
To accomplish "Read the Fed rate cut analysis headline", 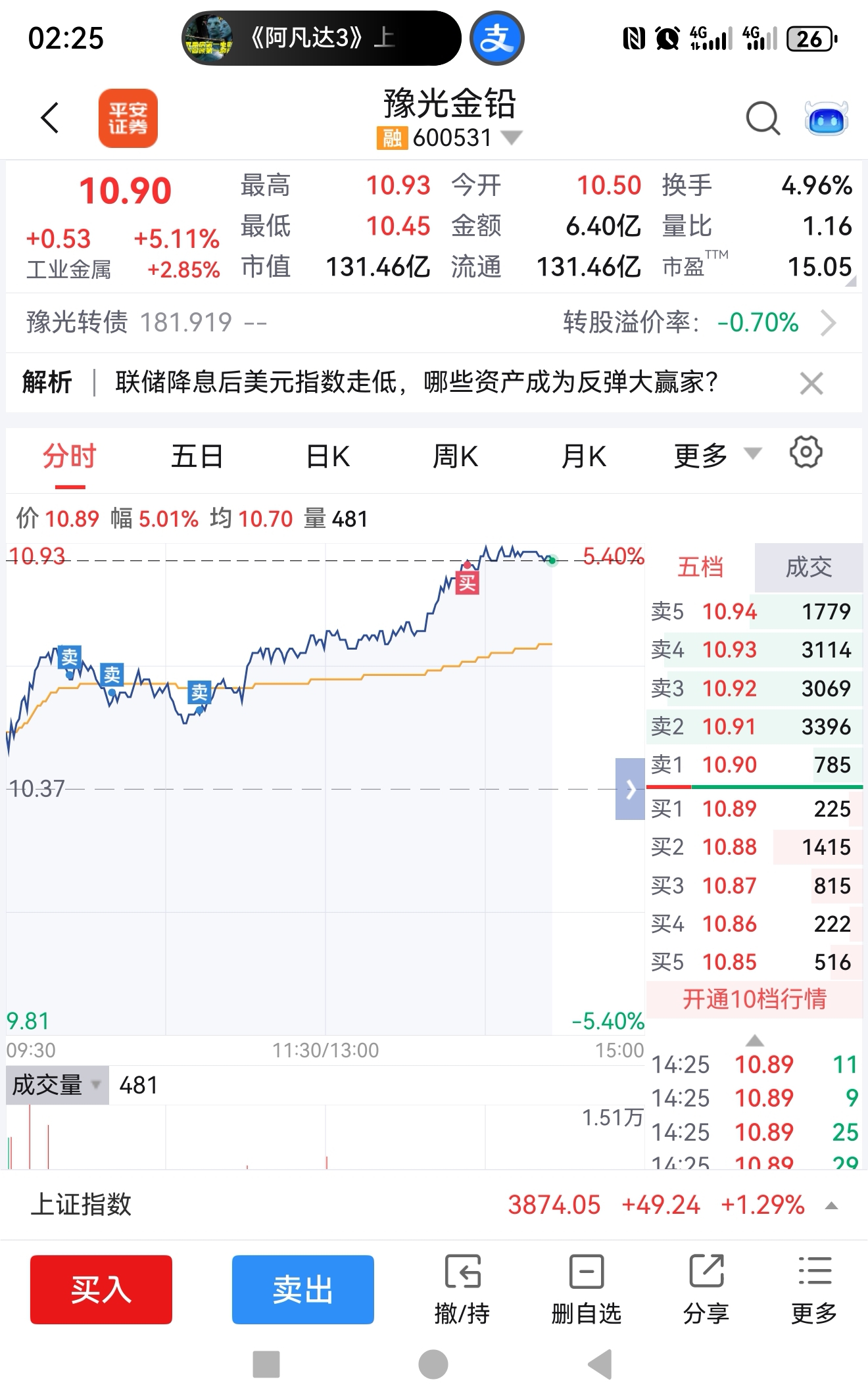I will (x=416, y=382).
